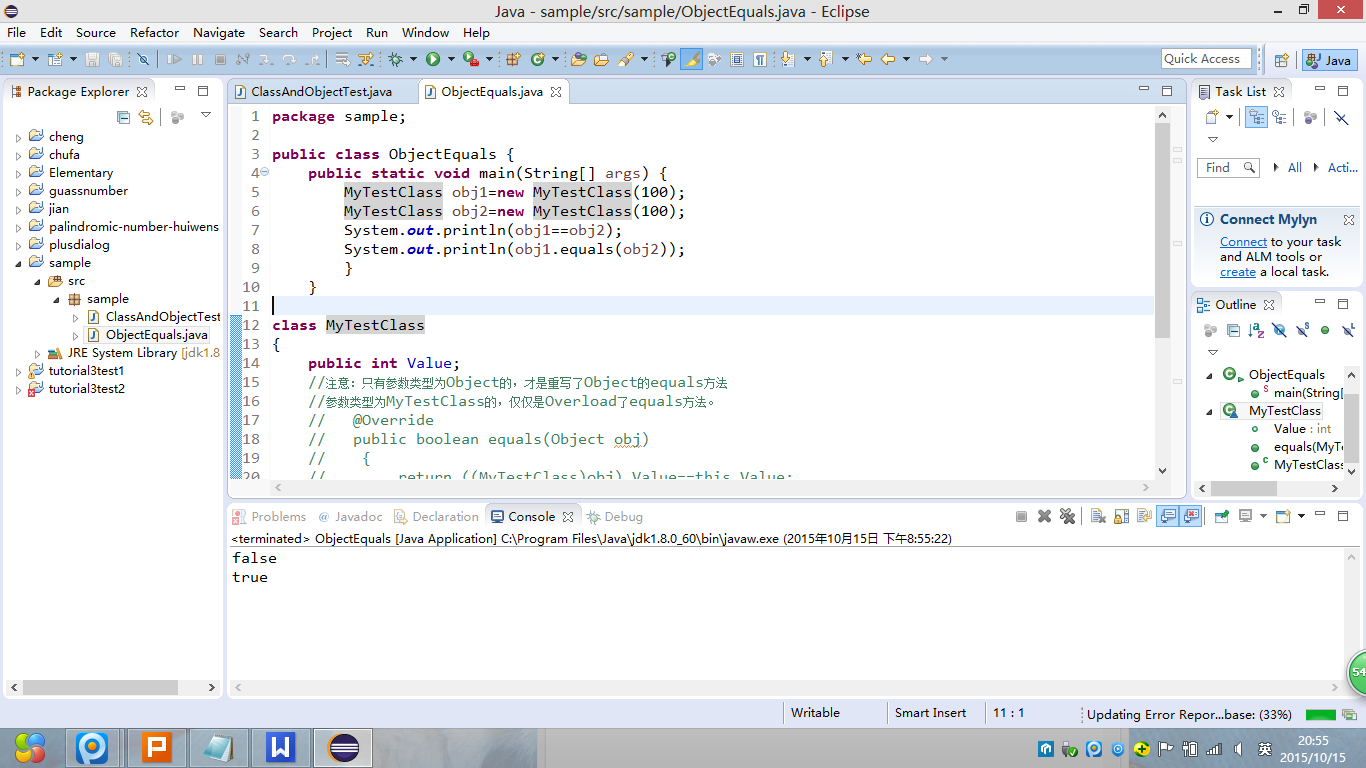The height and width of the screenshot is (768, 1366).
Task: Toggle Hide Non-Public Members green dot
Action: click(x=1325, y=330)
